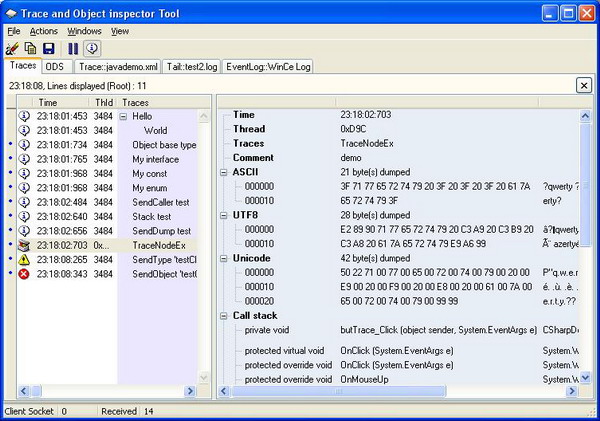This screenshot has width=600, height=421.
Task: Open the Actions menu
Action: pos(44,31)
